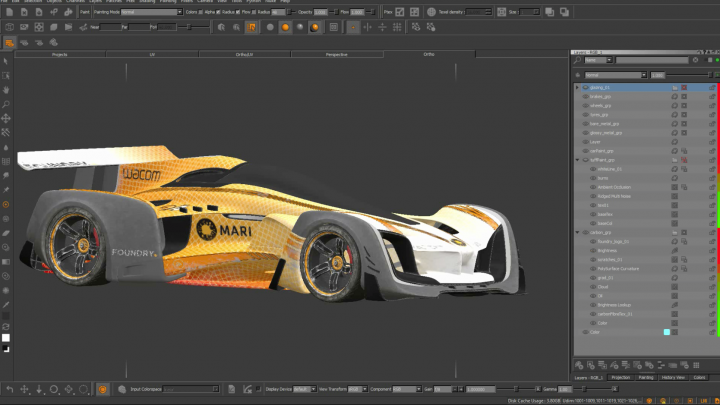Click the orange circular icon in bottom toolbar
Screen dimensions: 720x405
(102, 389)
